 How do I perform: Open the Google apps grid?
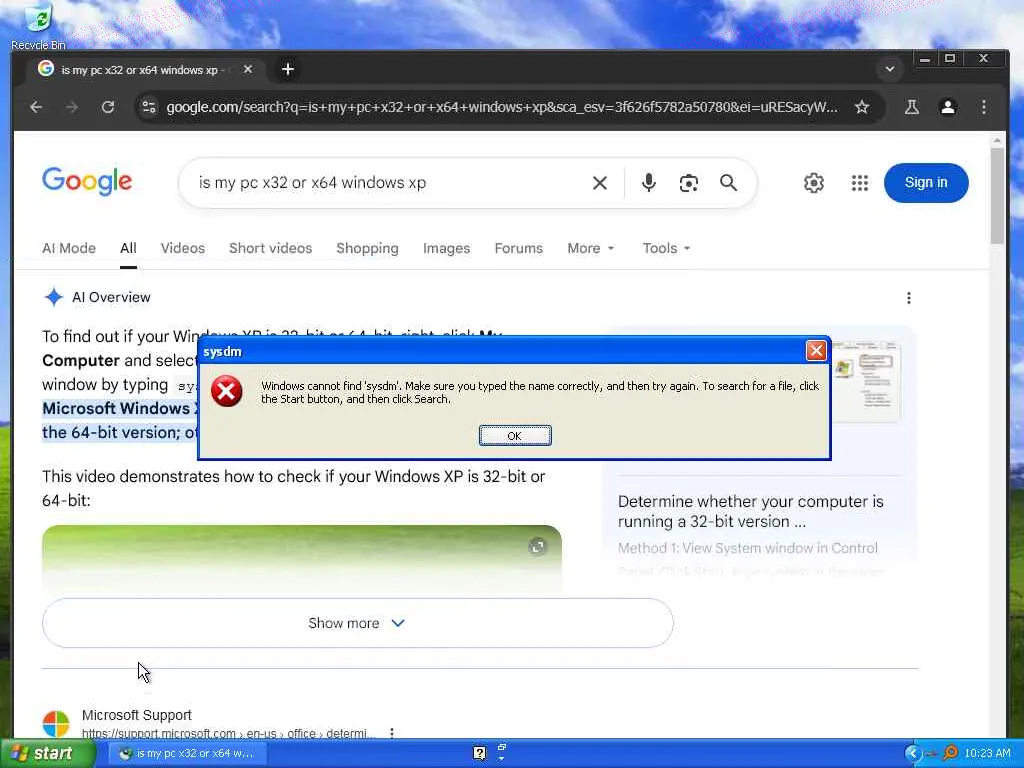pyautogui.click(x=859, y=183)
